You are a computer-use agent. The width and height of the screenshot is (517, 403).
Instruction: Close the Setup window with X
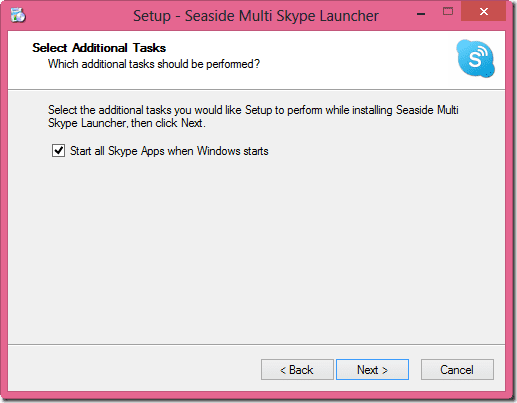click(x=483, y=12)
